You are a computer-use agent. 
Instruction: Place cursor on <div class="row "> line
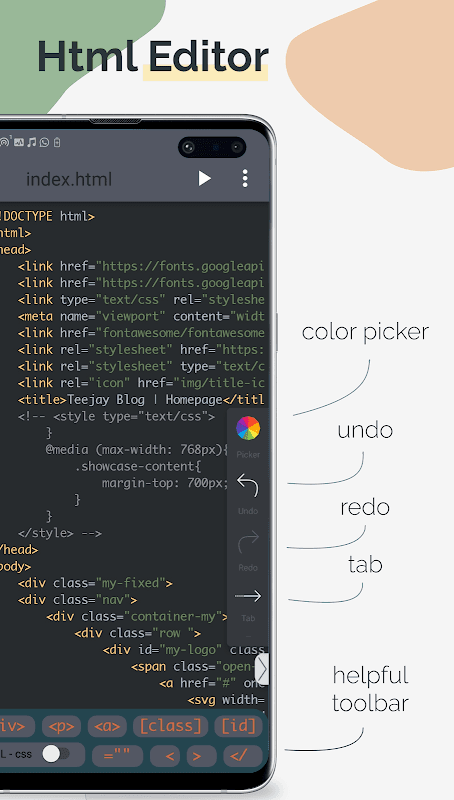138,633
